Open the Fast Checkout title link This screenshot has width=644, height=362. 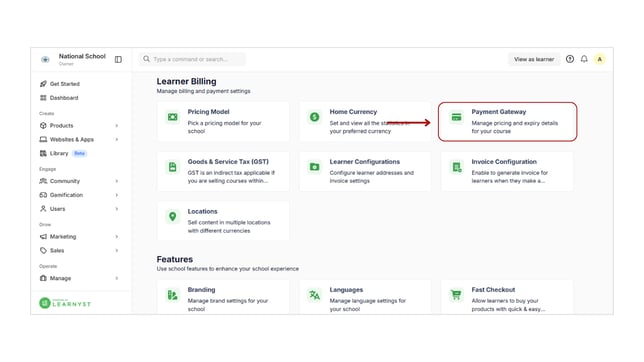pyautogui.click(x=493, y=290)
